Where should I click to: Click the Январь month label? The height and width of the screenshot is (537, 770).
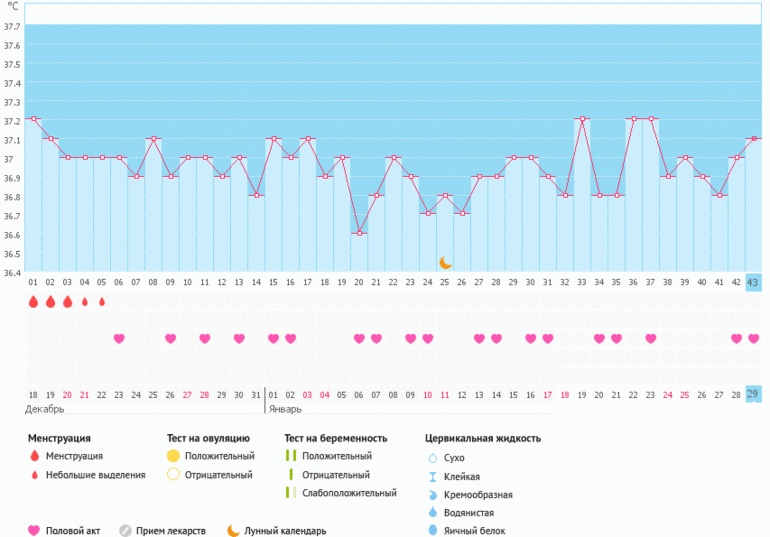pos(283,410)
